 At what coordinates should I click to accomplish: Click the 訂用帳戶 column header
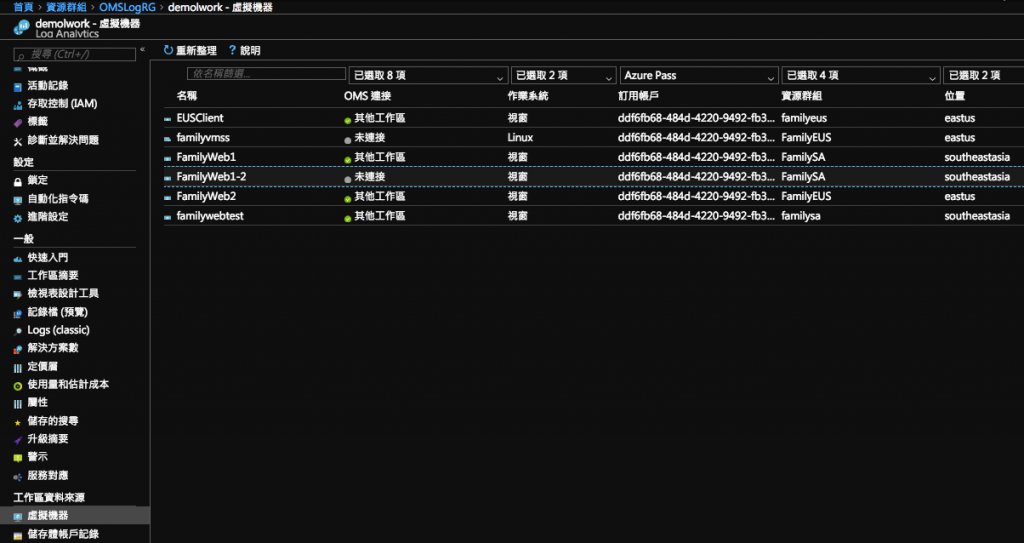(x=639, y=96)
